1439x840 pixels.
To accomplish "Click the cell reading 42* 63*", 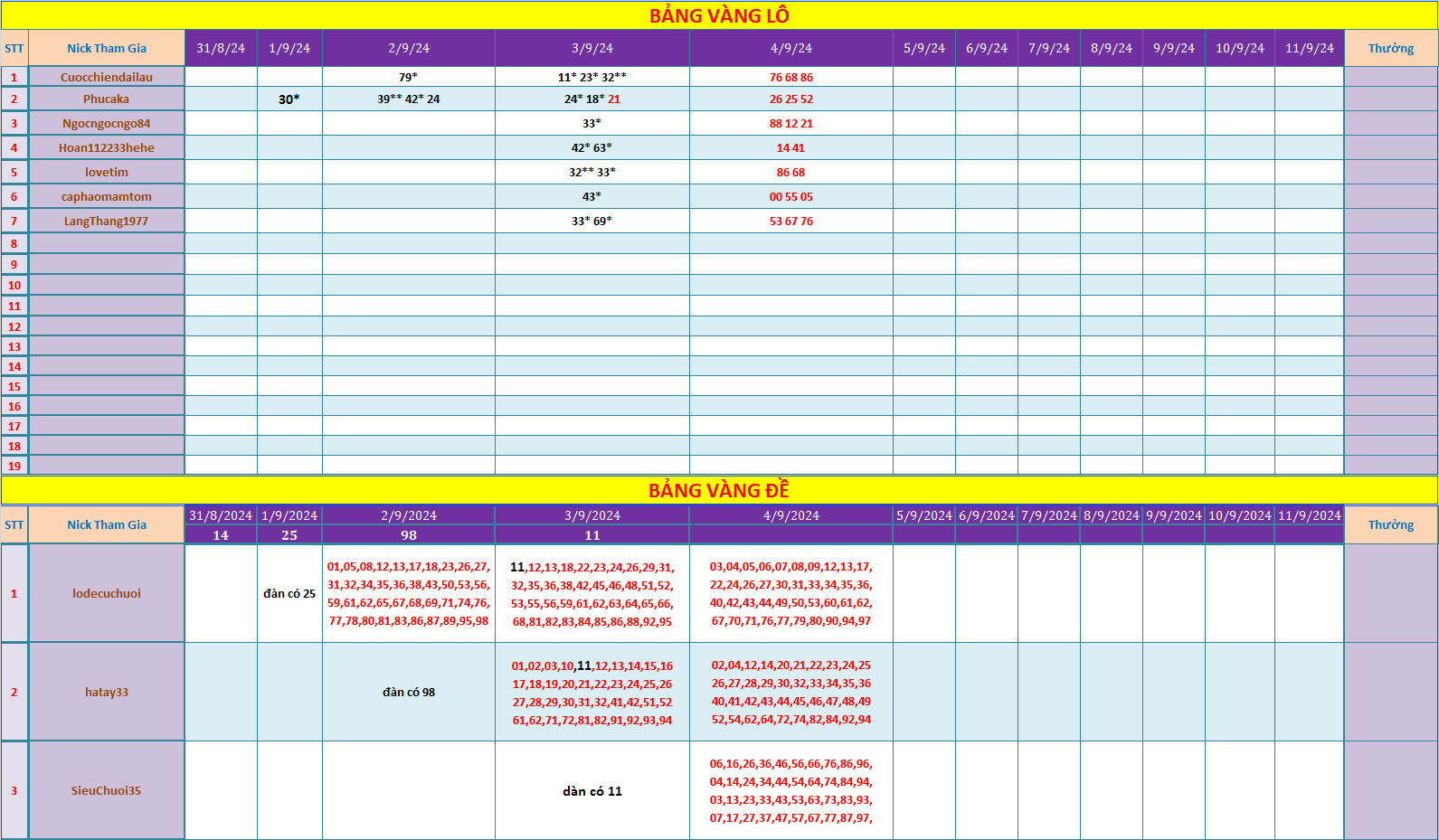I will (x=592, y=147).
